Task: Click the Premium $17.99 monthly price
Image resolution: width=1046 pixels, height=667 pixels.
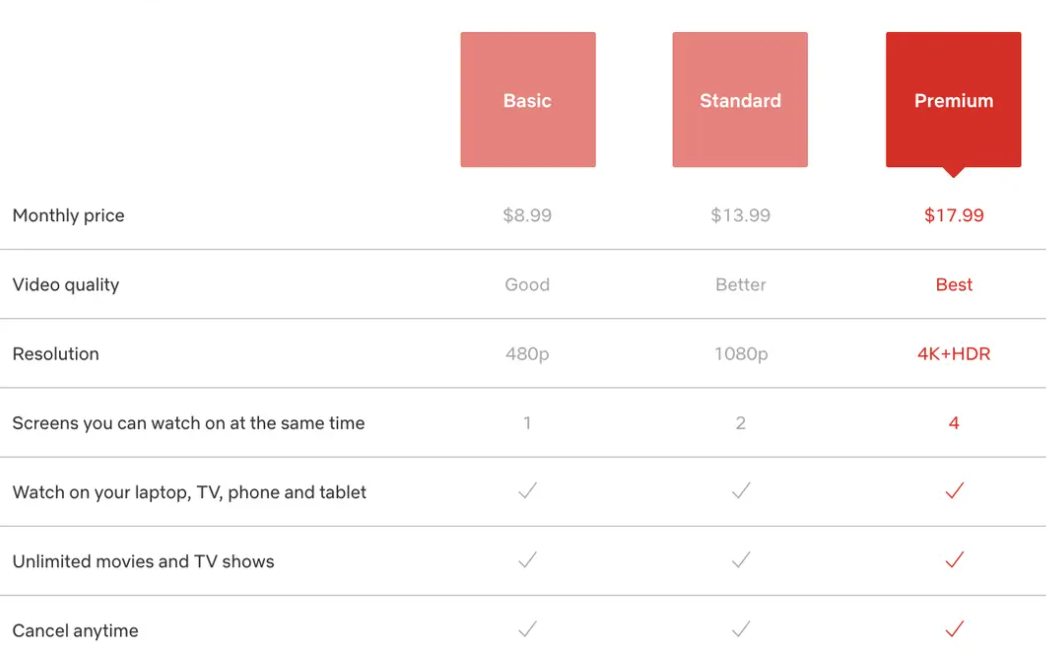Action: click(x=953, y=215)
